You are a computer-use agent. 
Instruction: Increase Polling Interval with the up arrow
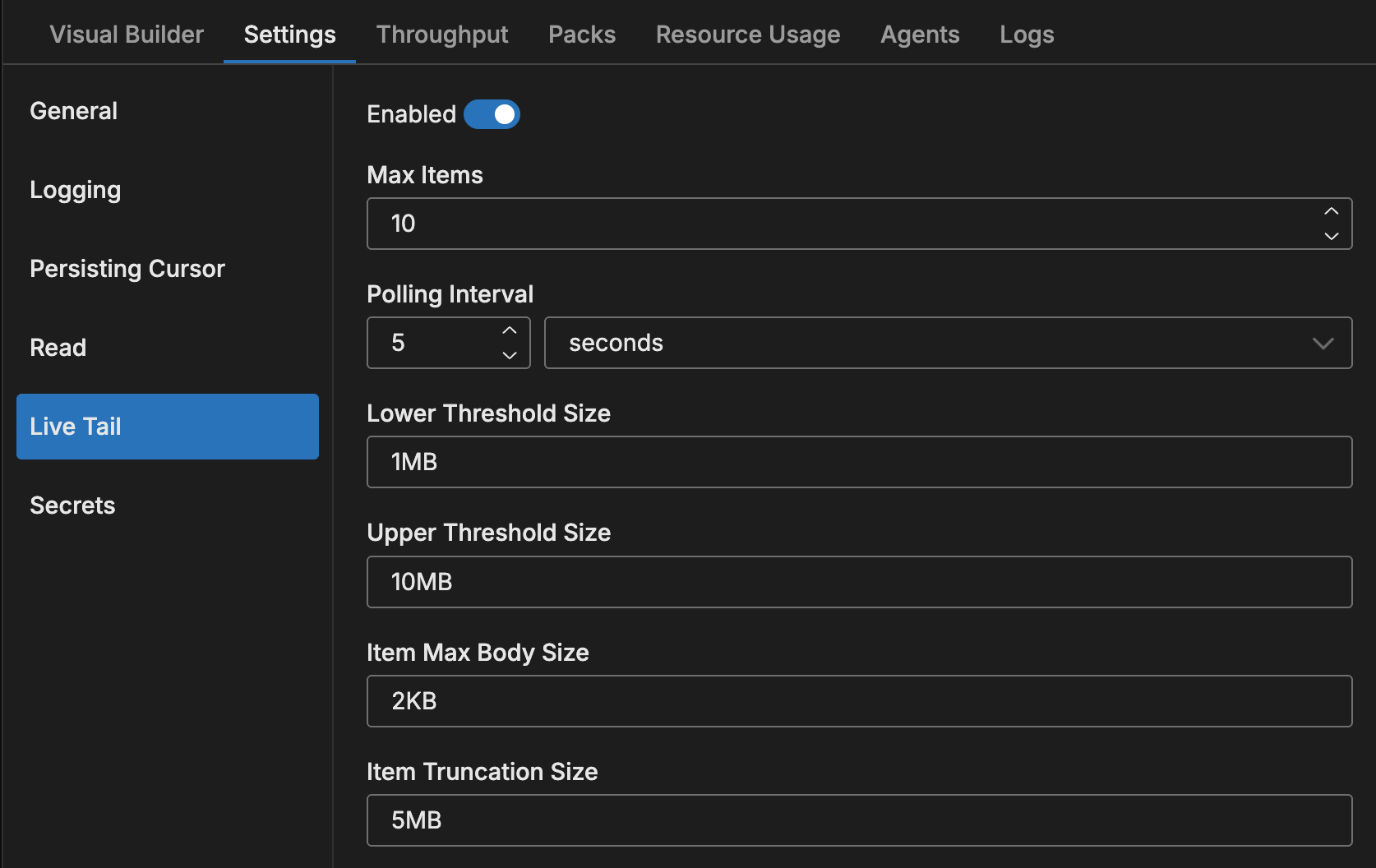click(509, 330)
